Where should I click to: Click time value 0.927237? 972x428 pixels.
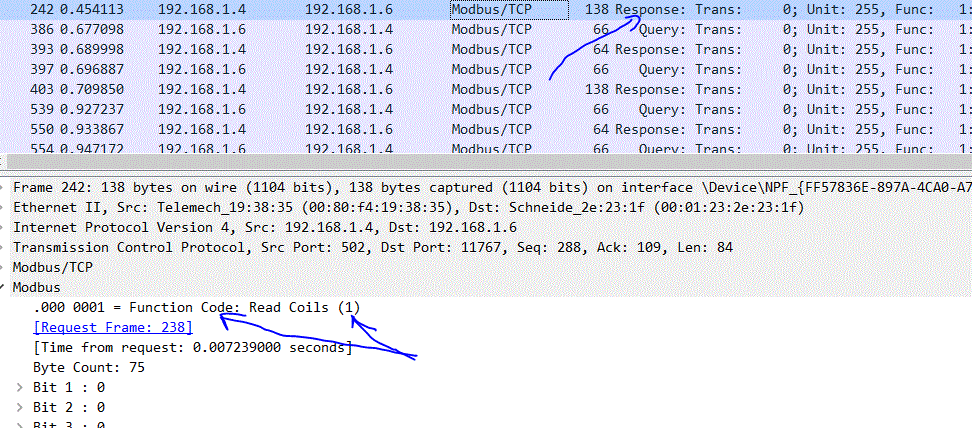click(92, 109)
